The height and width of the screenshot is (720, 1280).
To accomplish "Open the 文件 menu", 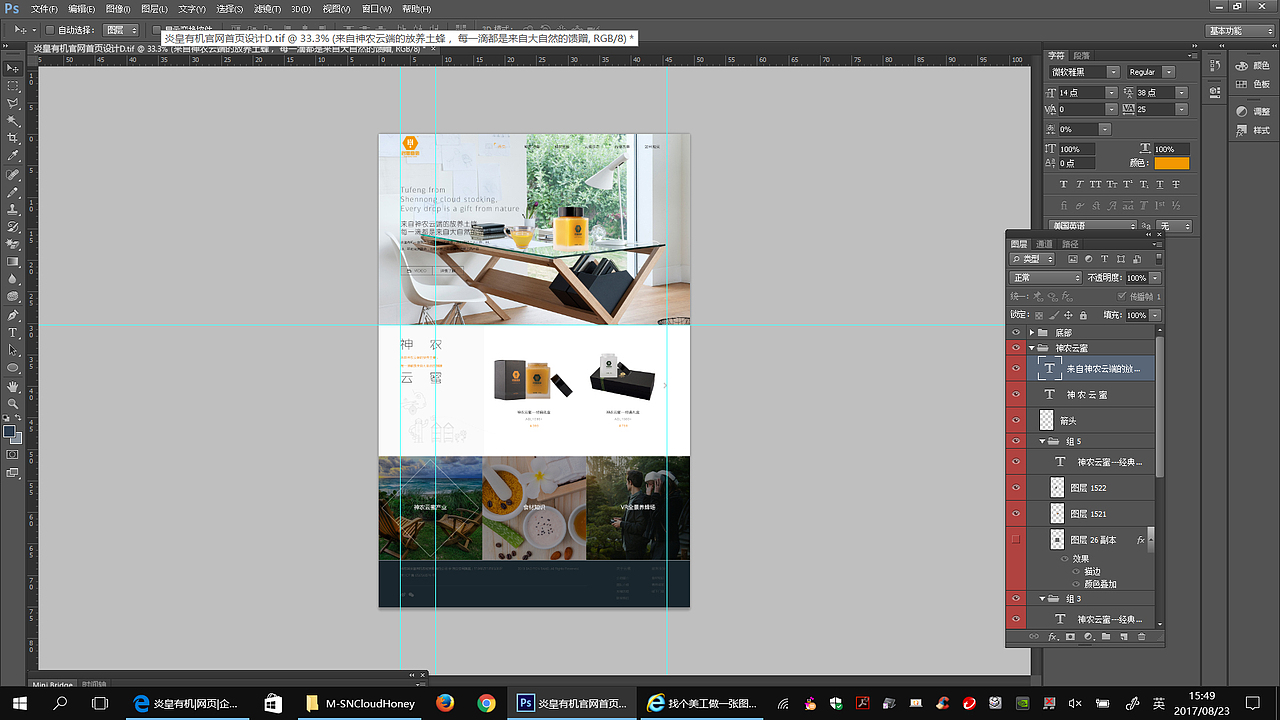I will pyautogui.click(x=44, y=9).
